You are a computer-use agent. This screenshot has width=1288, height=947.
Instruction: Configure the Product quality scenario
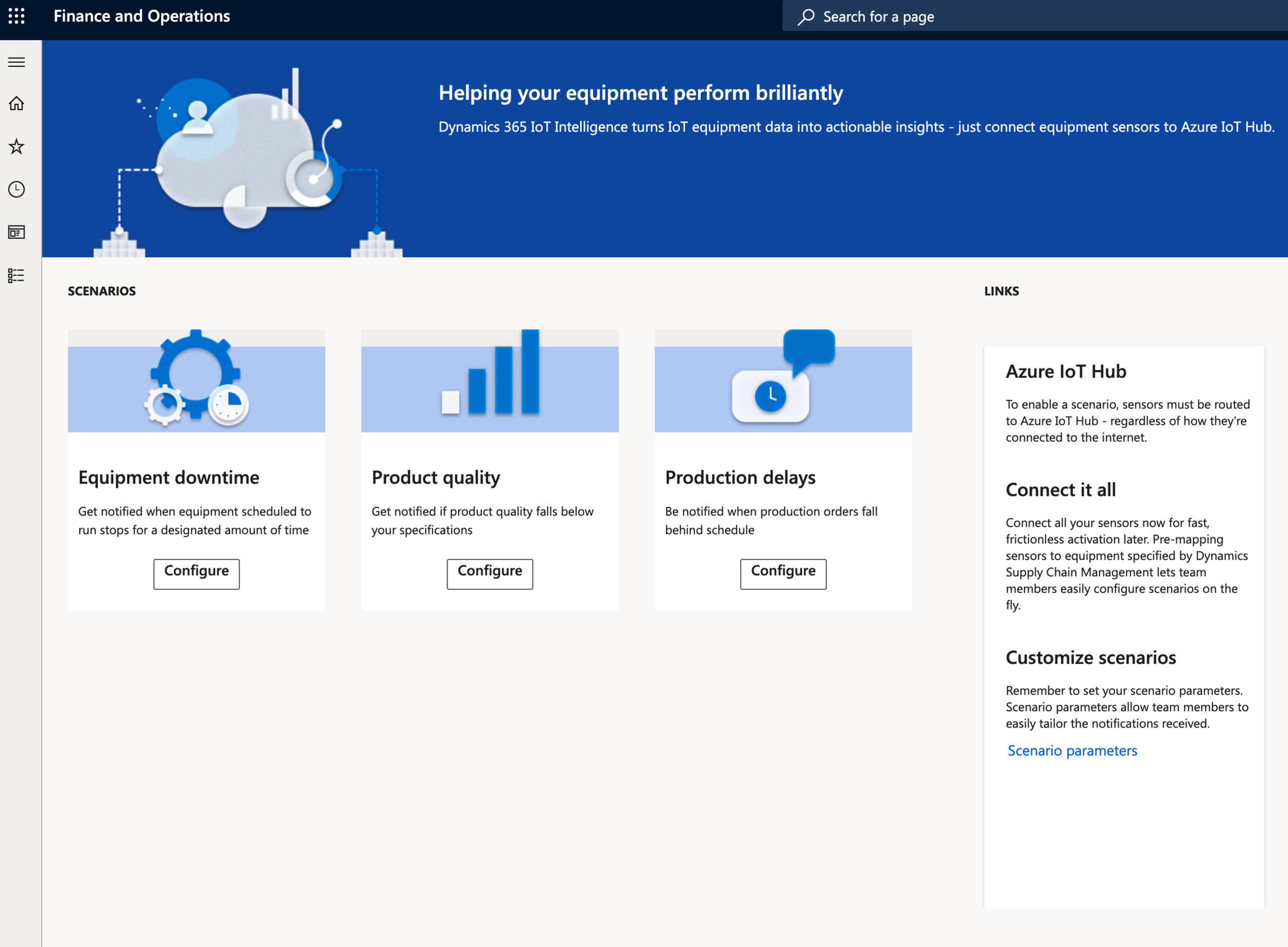coord(490,573)
